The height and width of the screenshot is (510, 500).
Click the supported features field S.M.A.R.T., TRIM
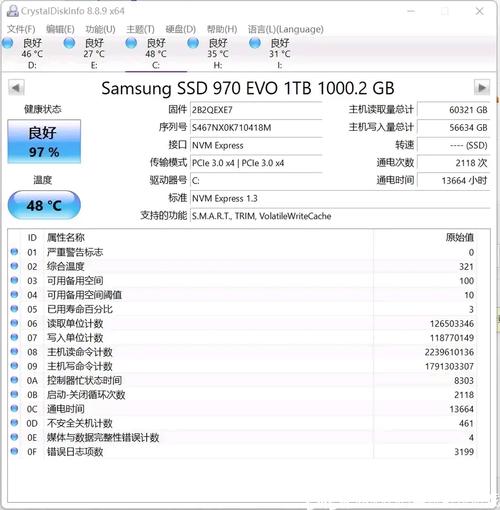(x=340, y=216)
